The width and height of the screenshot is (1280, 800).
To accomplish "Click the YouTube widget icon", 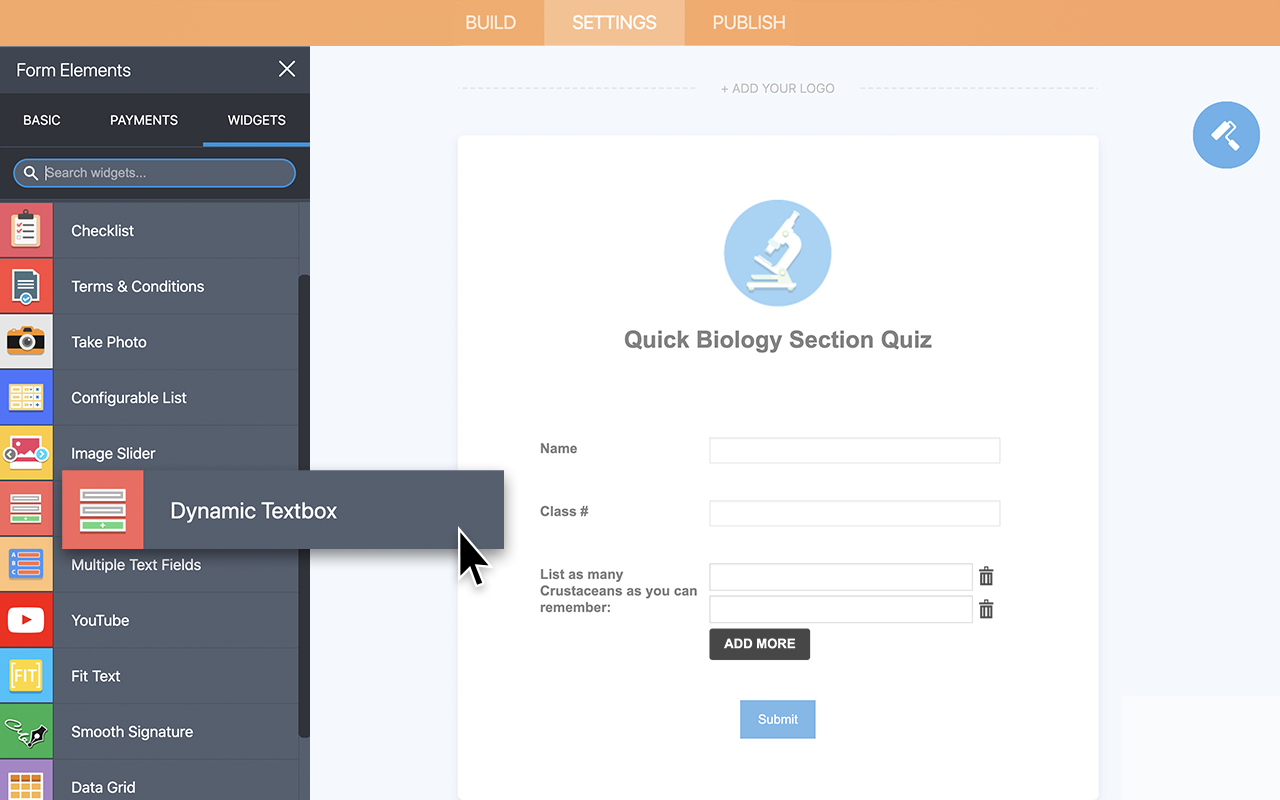I will coord(26,620).
